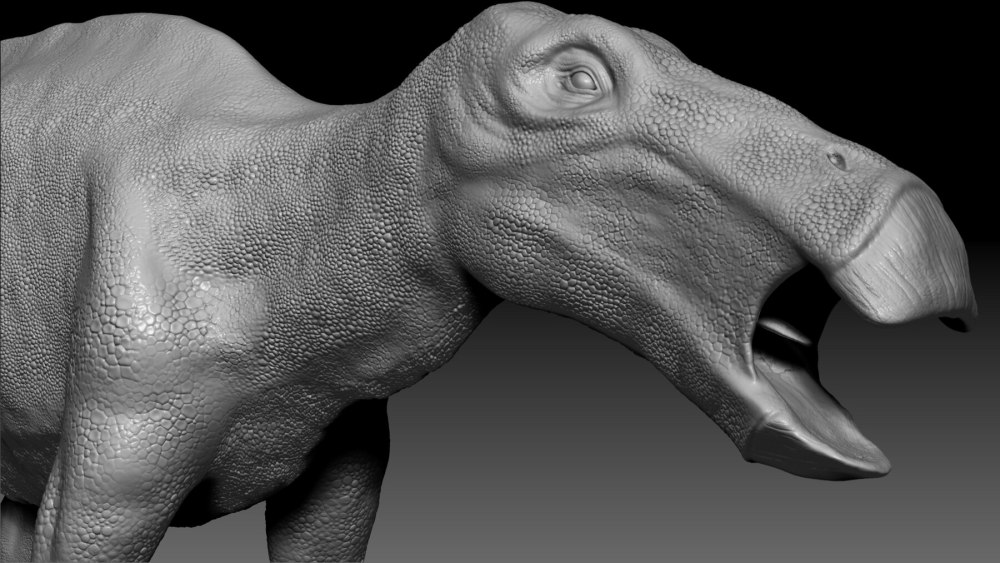Click the dark mouth interior behind the tongue
The width and height of the screenshot is (1000, 563).
click(808, 300)
